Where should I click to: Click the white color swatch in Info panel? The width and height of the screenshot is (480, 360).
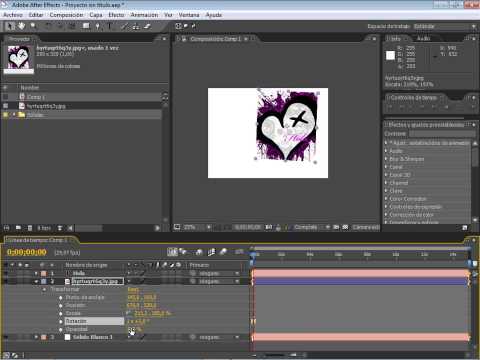point(390,55)
